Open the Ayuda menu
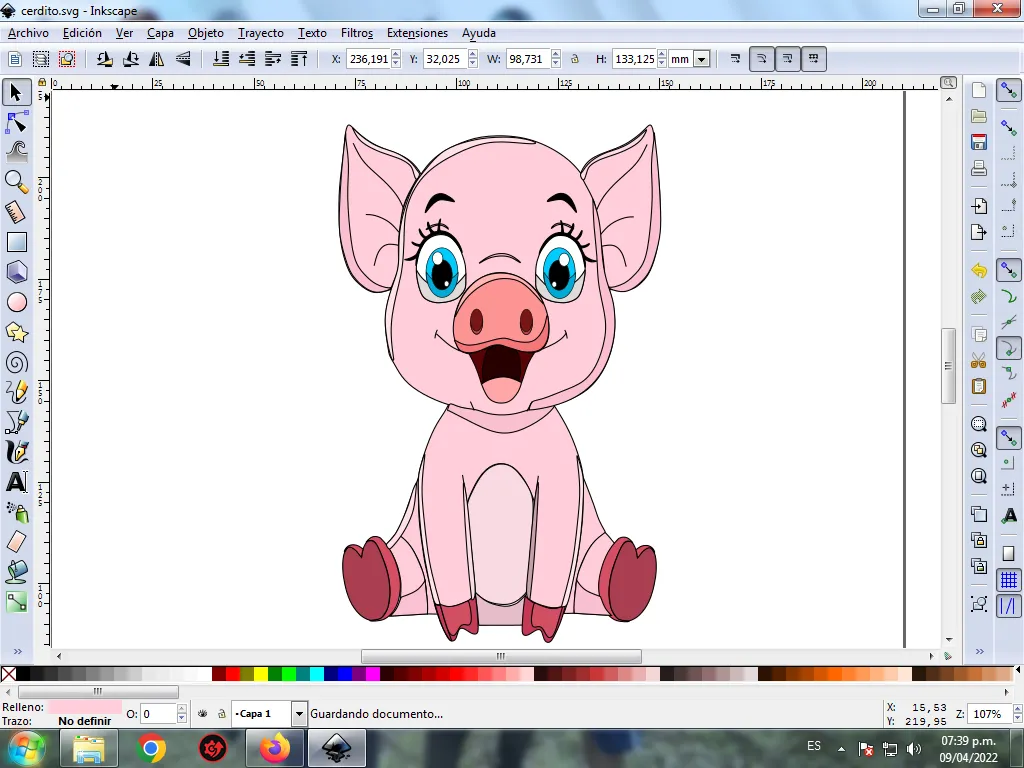Image resolution: width=1024 pixels, height=768 pixels. pos(479,33)
